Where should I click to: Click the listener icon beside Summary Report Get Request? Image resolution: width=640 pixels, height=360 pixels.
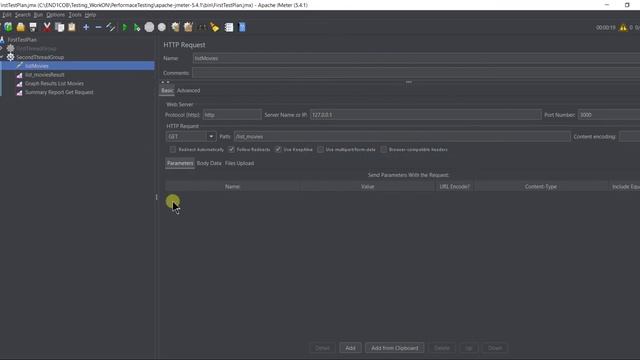coord(19,92)
